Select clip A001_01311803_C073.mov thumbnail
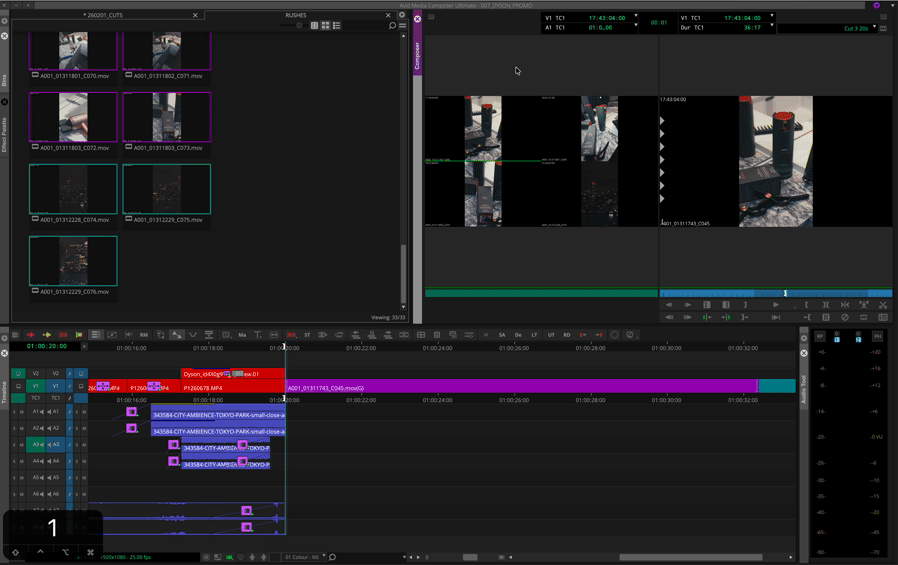The width and height of the screenshot is (898, 565). click(x=167, y=117)
